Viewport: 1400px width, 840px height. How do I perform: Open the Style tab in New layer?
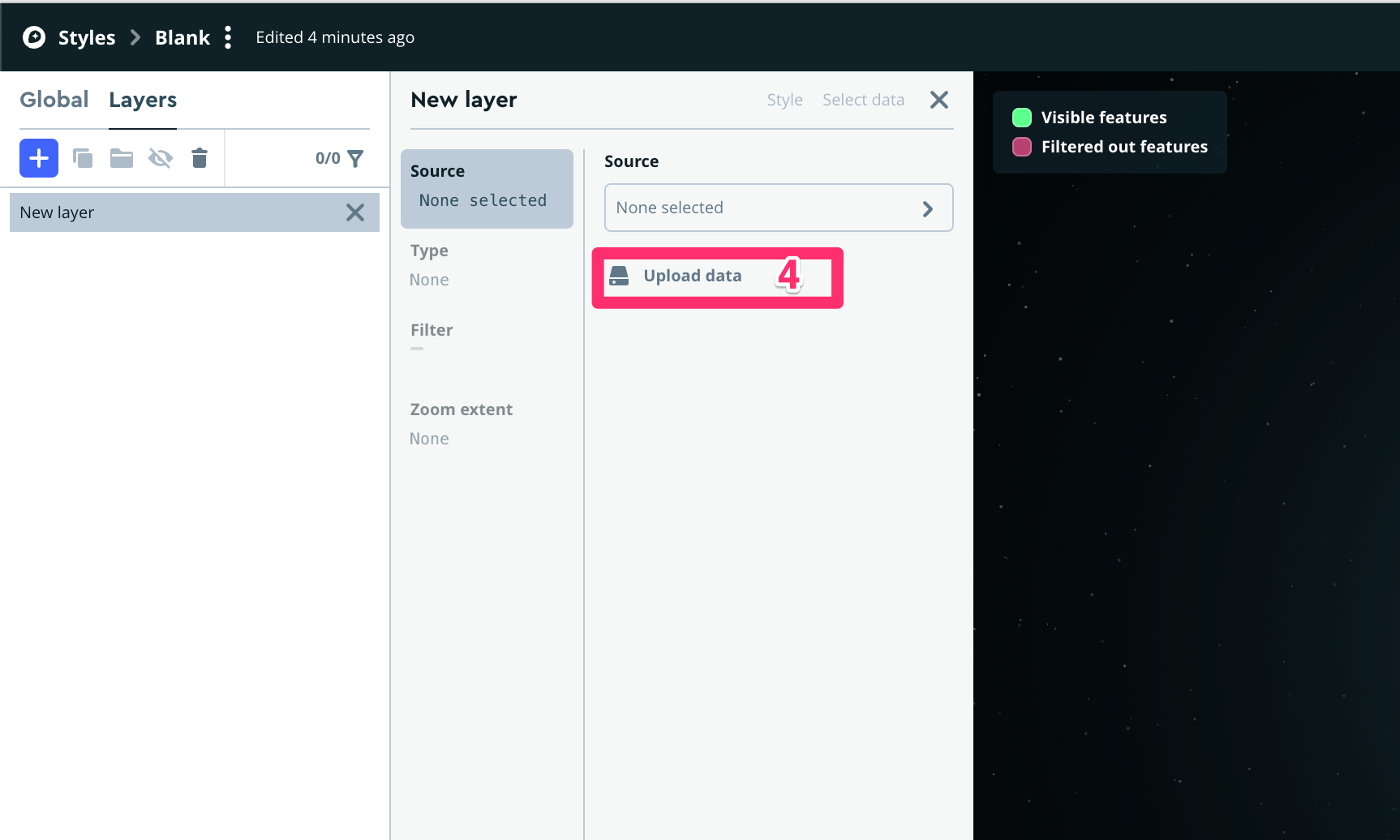click(784, 100)
